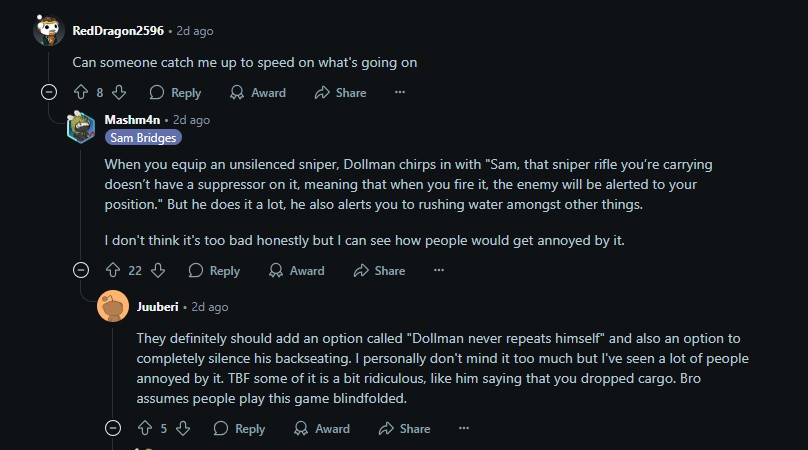Reply to Juuberi's comment
Viewport: 808px width, 450px height.
coord(239,428)
